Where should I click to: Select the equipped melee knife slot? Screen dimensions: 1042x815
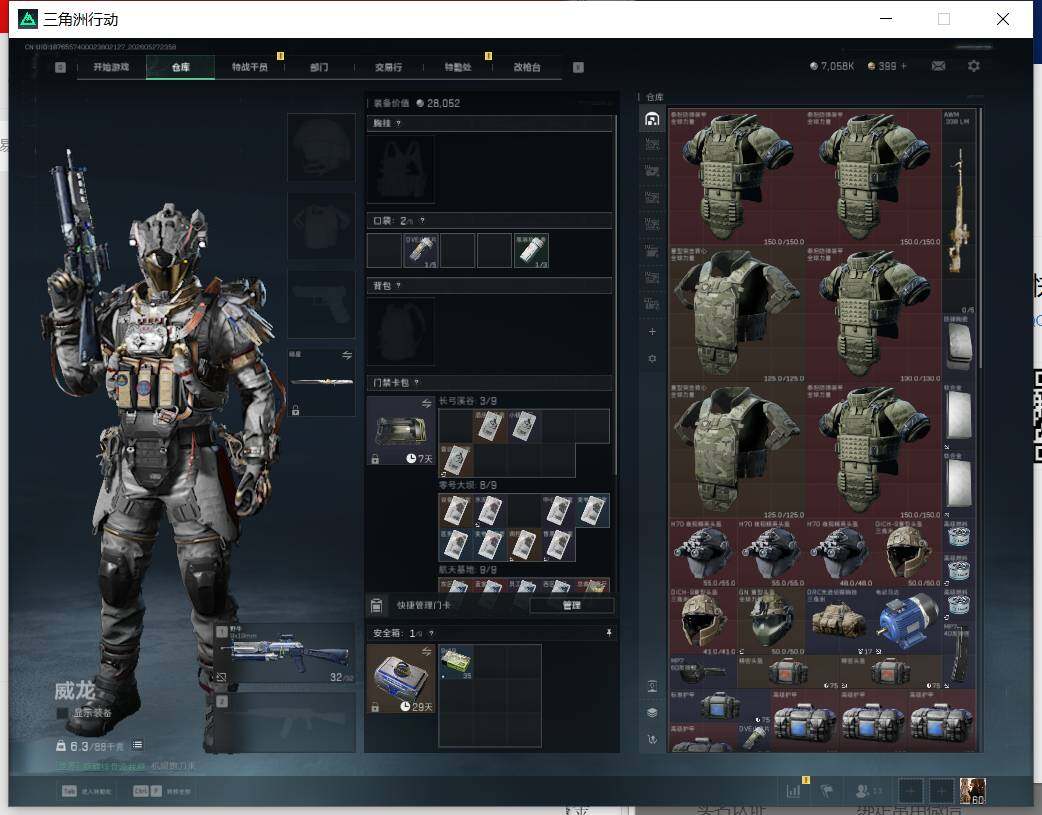pyautogui.click(x=321, y=382)
